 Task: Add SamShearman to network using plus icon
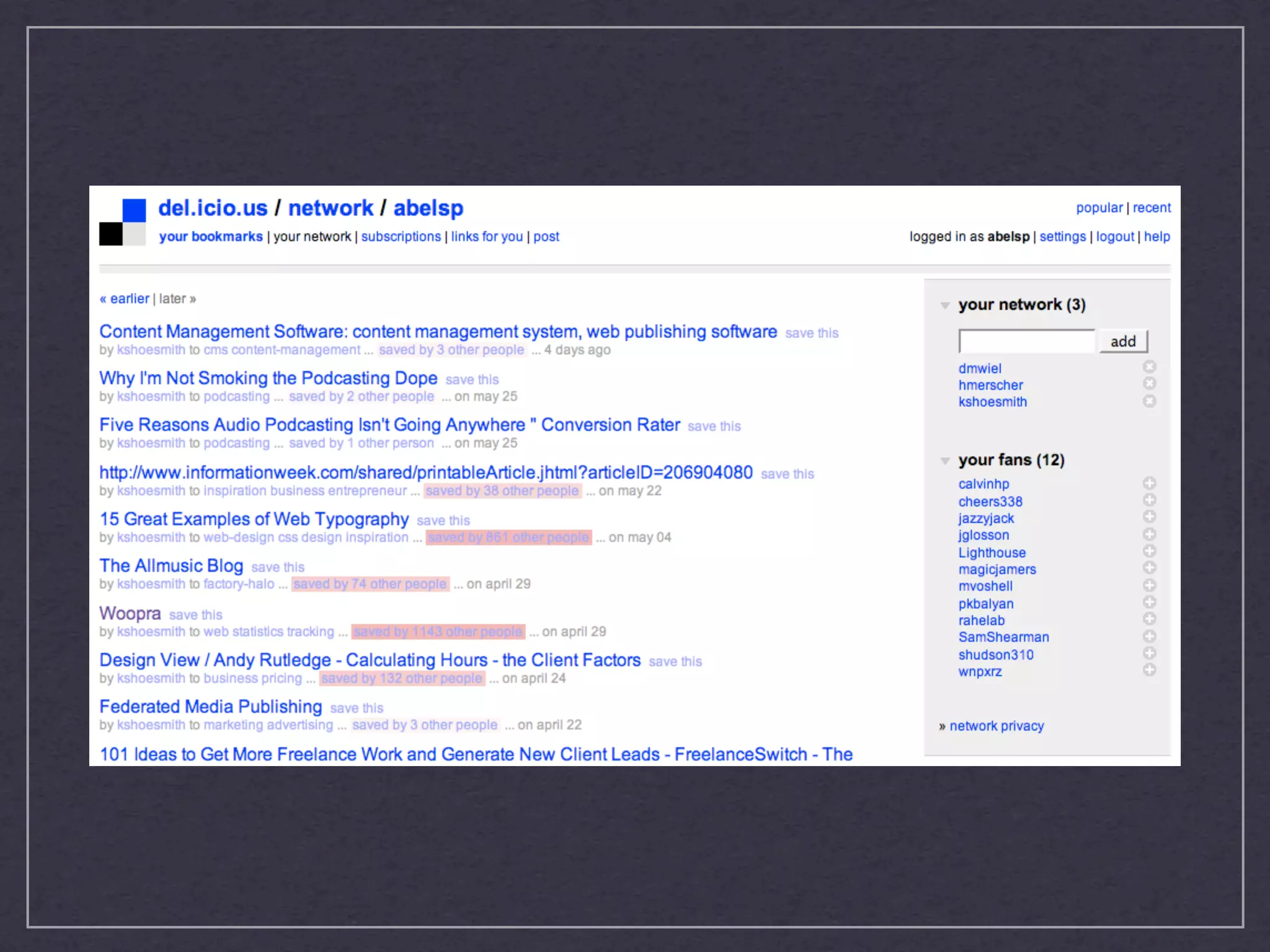click(1149, 636)
